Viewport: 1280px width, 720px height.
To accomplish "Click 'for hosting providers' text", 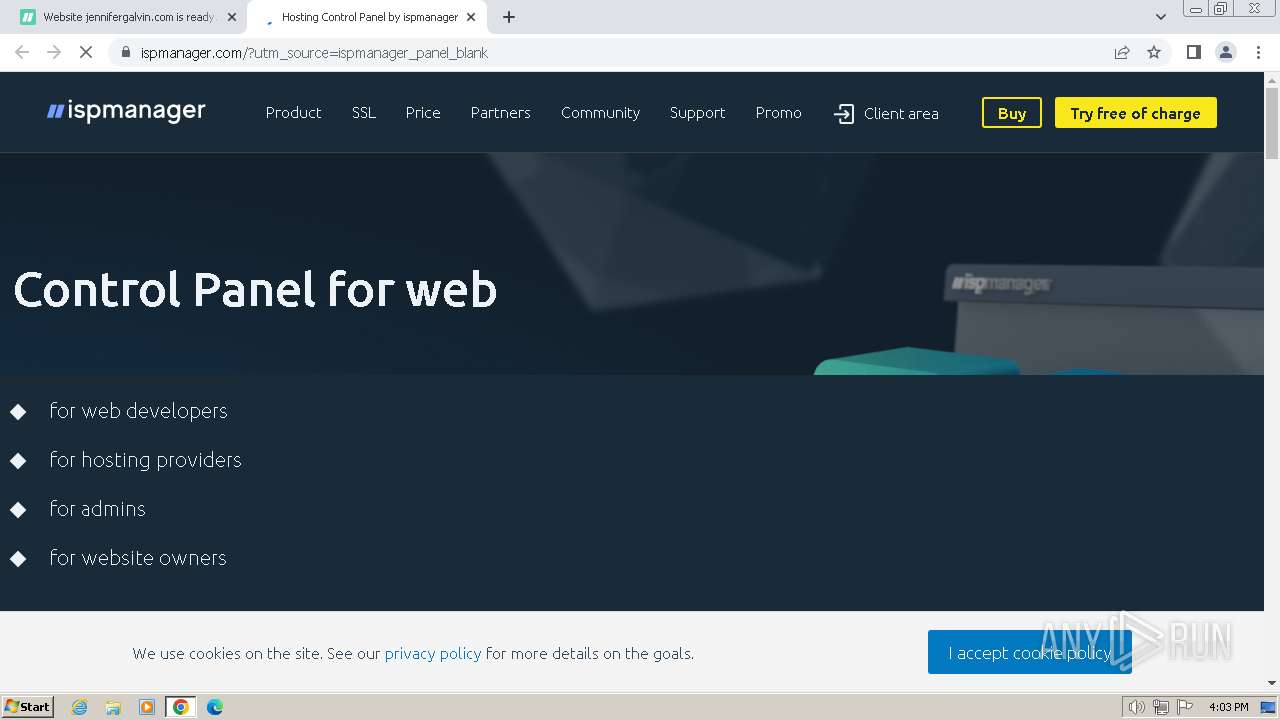I will pos(145,459).
